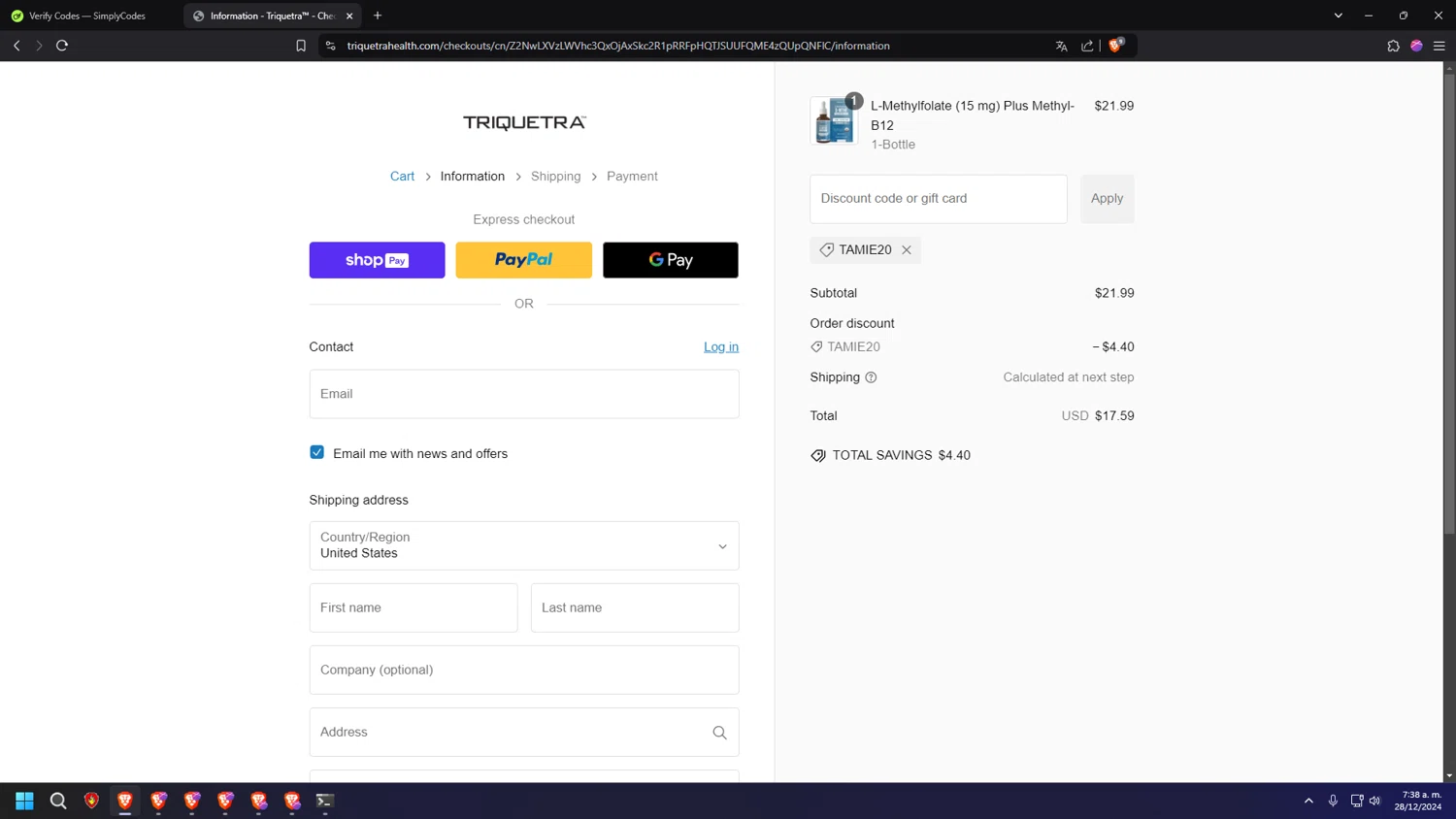Open the tab search chevron in title bar
Viewport: 1456px width, 819px height.
point(1338,16)
